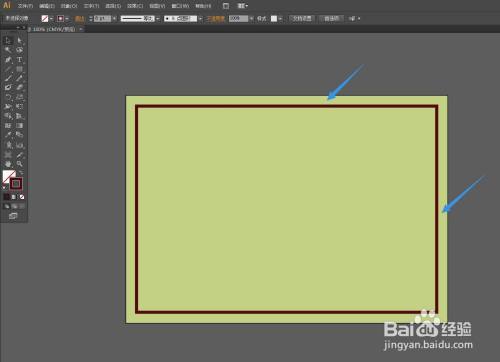500x362 pixels.
Task: Select the Artboard tool
Action: (8, 155)
